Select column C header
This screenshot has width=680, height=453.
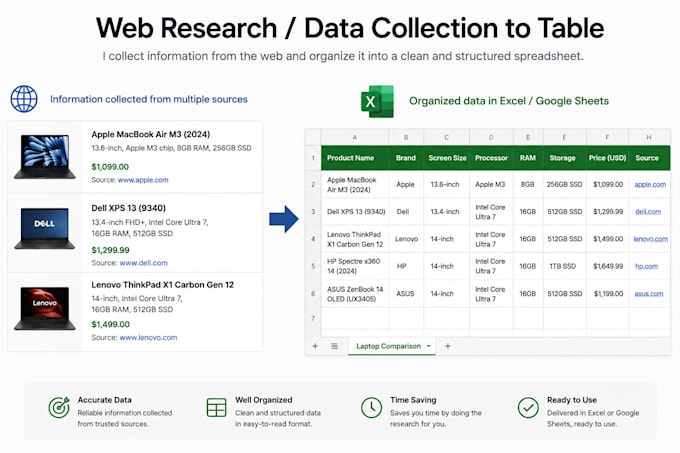(x=446, y=137)
